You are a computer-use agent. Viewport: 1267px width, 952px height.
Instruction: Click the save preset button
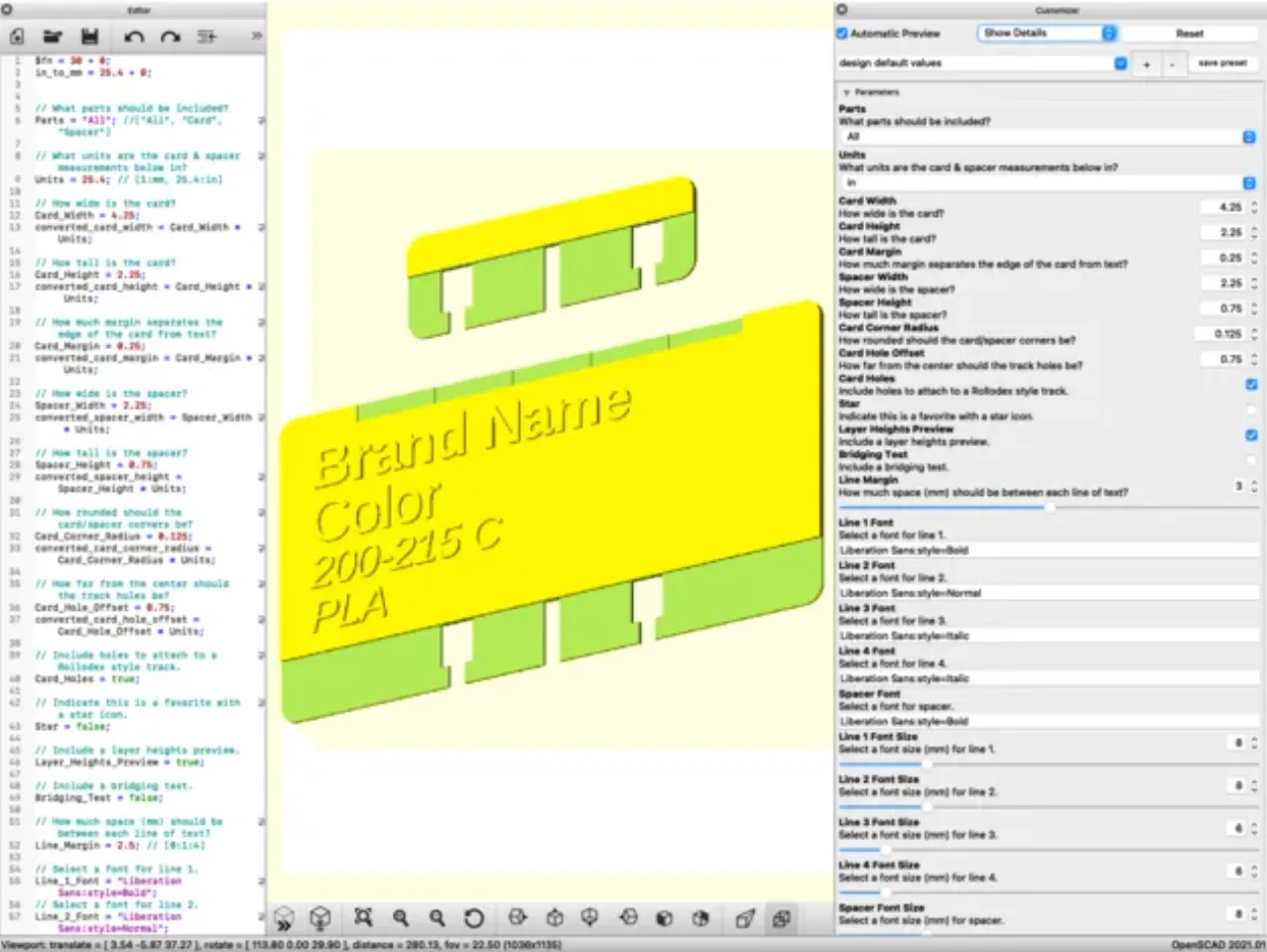click(1221, 62)
